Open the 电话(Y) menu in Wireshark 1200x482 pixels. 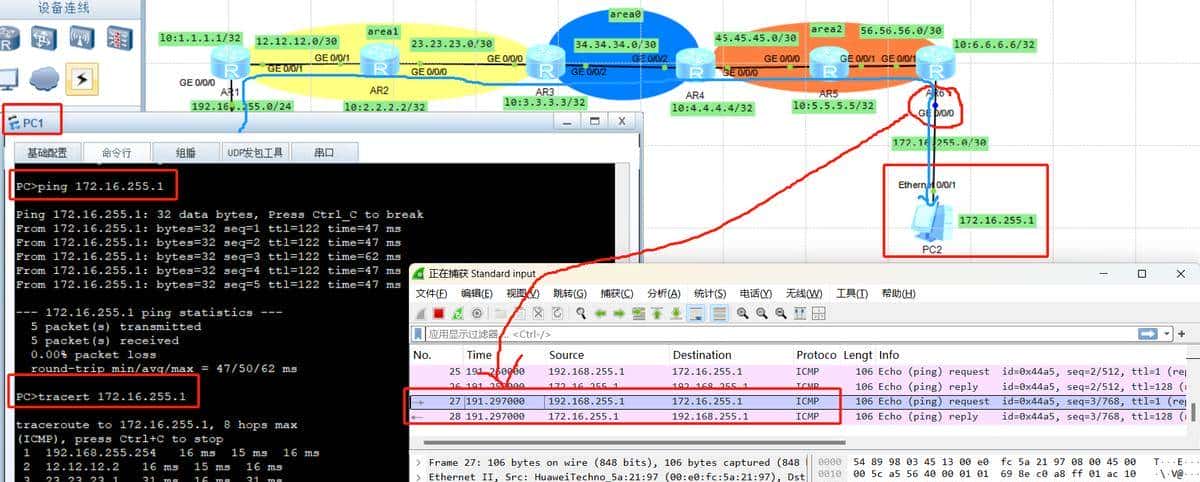tap(756, 293)
